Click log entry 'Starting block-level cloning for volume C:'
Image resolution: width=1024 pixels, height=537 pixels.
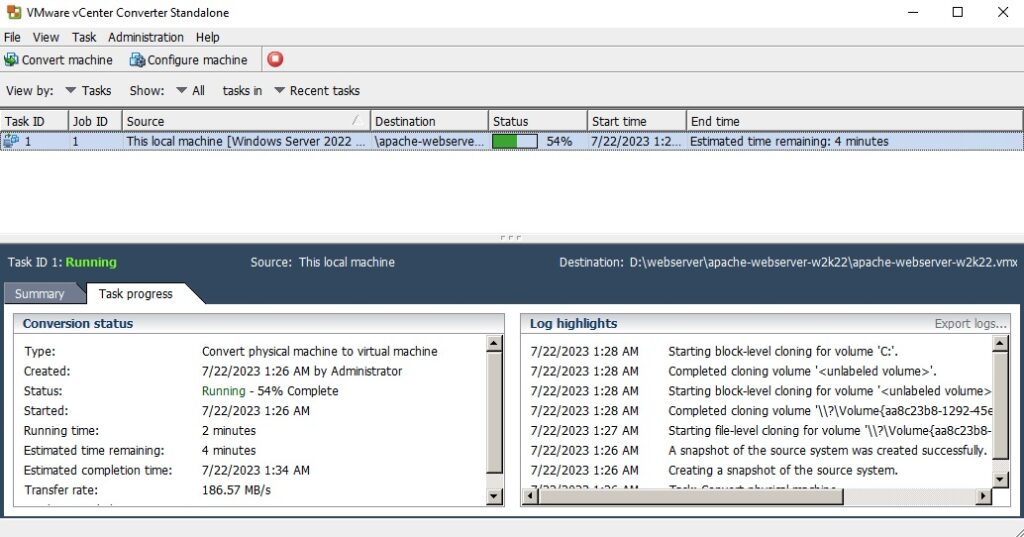[782, 351]
